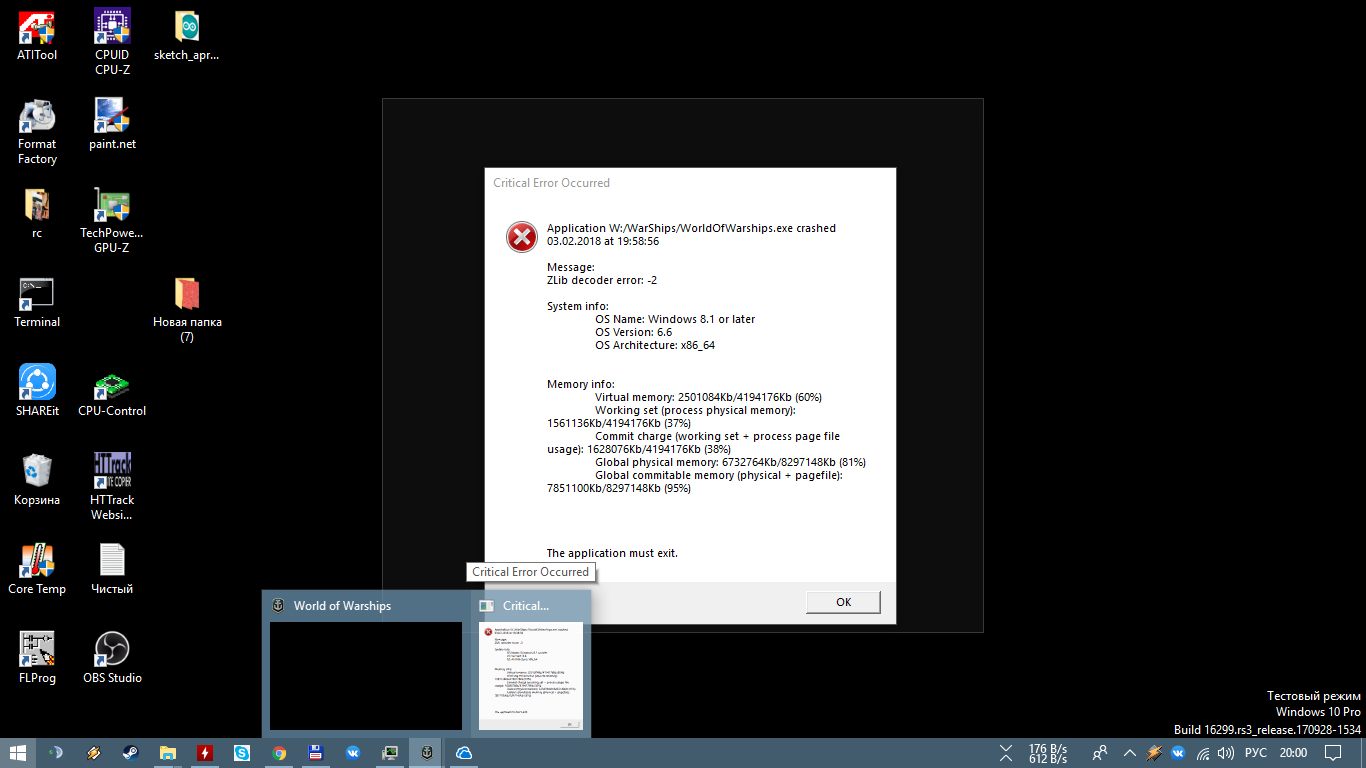1366x768 pixels.
Task: Click the Winamp lightning tray icon
Action: point(1154,753)
